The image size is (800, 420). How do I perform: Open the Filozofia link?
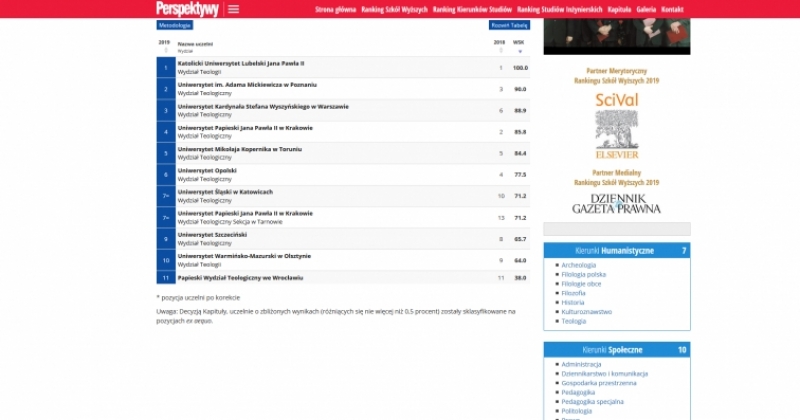[x=573, y=293]
